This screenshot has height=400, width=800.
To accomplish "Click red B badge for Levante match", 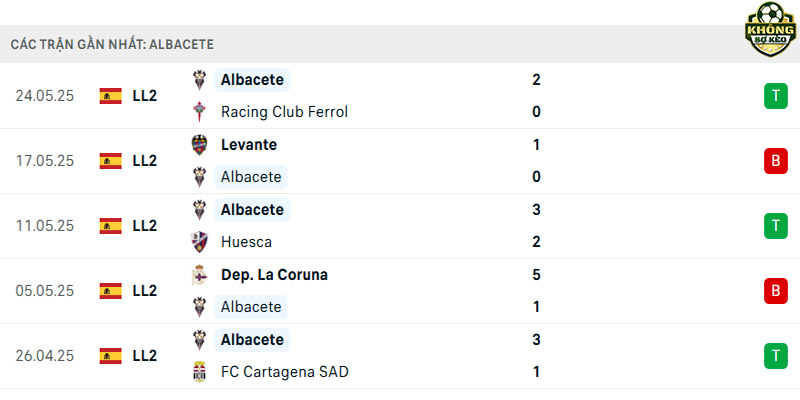I will (x=776, y=161).
